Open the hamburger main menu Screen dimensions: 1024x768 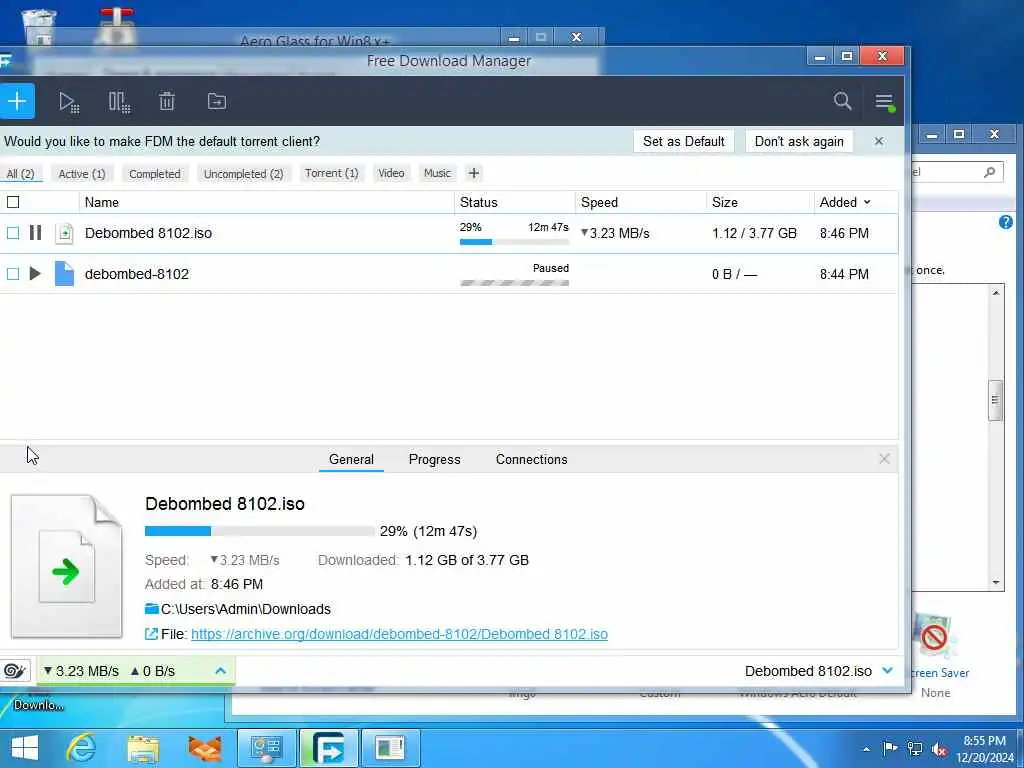884,101
